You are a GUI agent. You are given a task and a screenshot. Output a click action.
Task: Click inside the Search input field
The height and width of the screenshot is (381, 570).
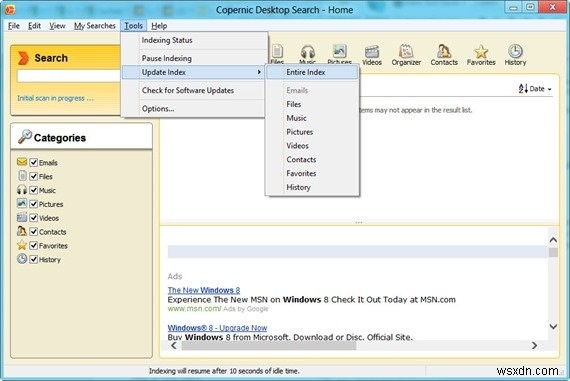coord(69,76)
